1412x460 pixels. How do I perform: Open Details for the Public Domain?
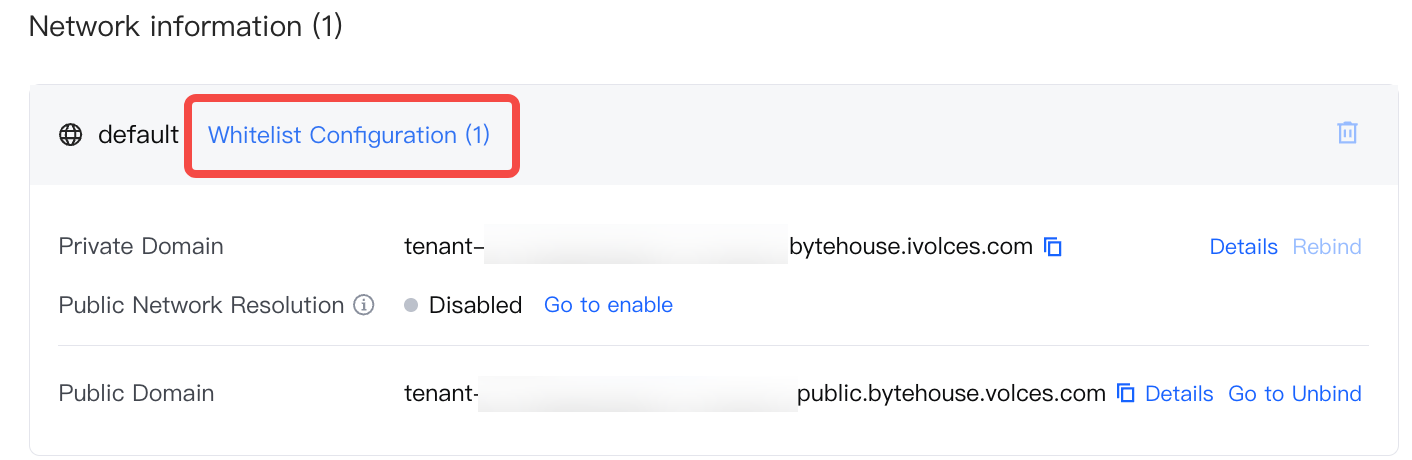tap(1179, 394)
